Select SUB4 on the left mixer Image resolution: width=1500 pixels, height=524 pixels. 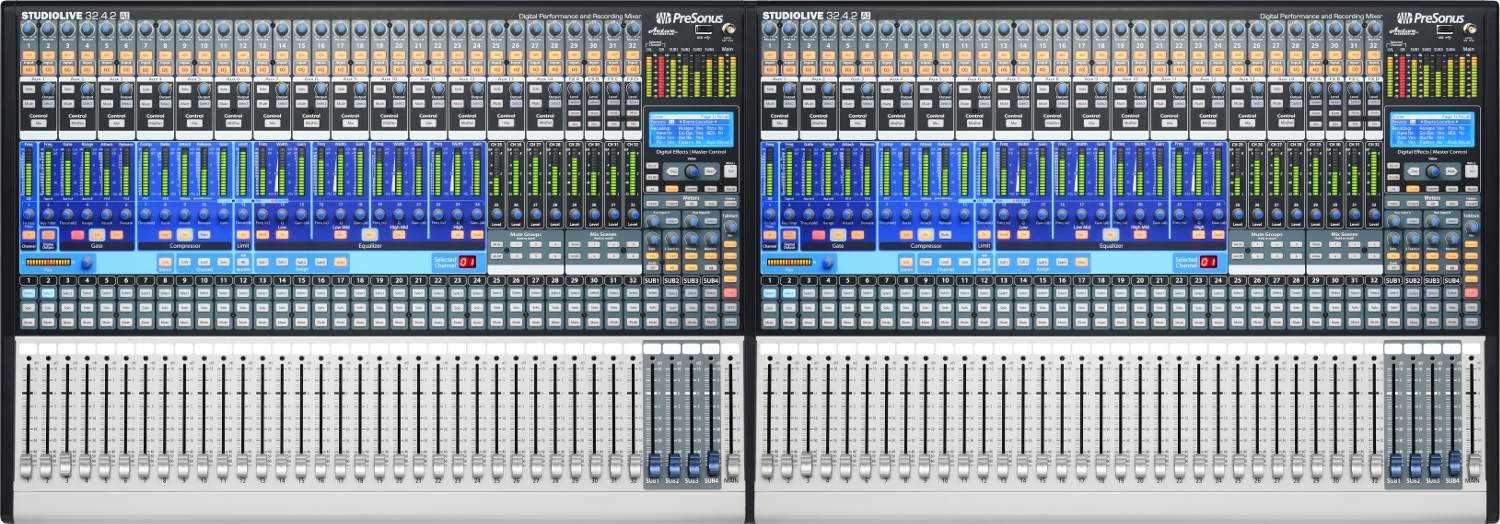click(x=710, y=292)
